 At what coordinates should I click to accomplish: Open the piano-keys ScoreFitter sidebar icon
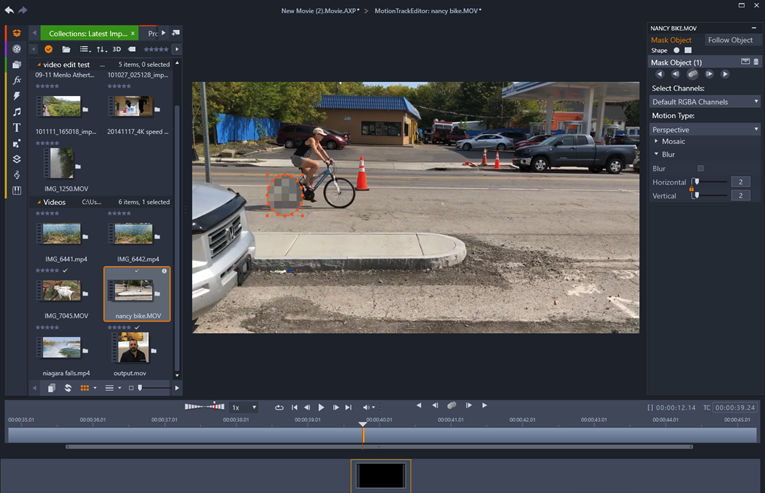[17, 190]
